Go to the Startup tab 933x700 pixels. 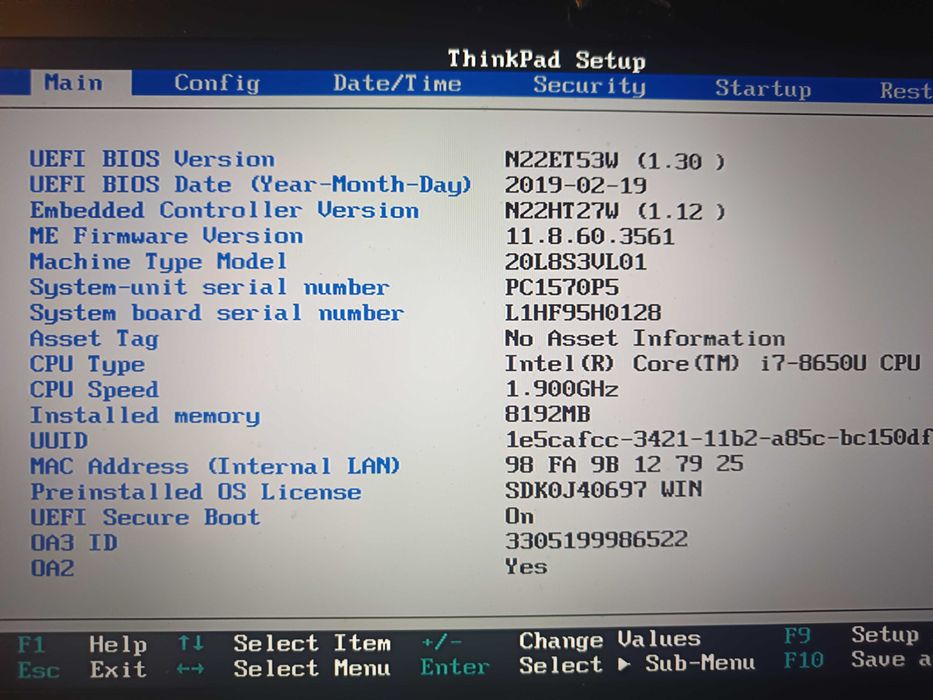pyautogui.click(x=763, y=89)
